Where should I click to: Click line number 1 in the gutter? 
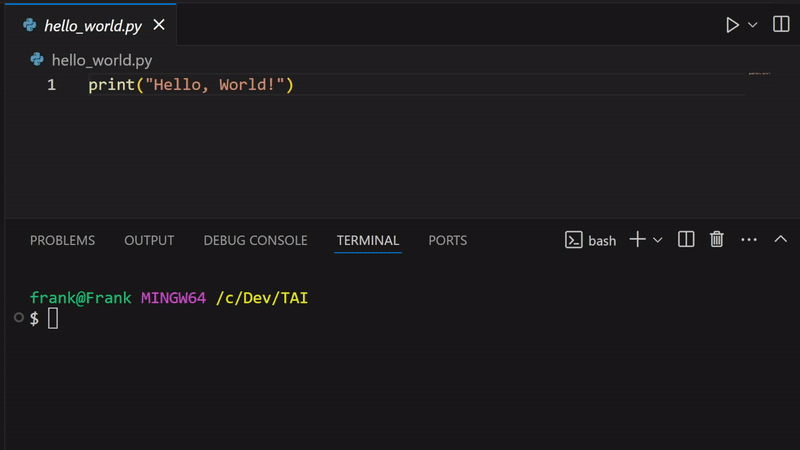click(52, 85)
